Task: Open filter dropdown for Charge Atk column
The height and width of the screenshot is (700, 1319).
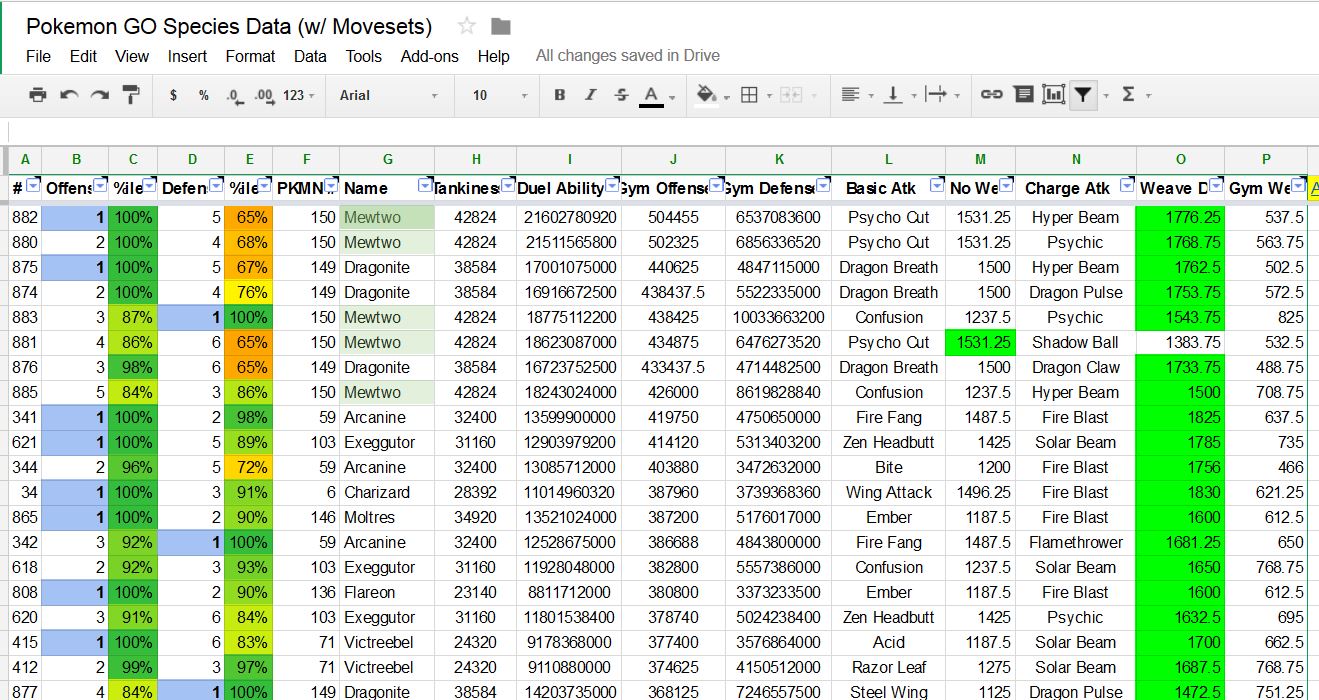Action: pyautogui.click(x=1127, y=187)
